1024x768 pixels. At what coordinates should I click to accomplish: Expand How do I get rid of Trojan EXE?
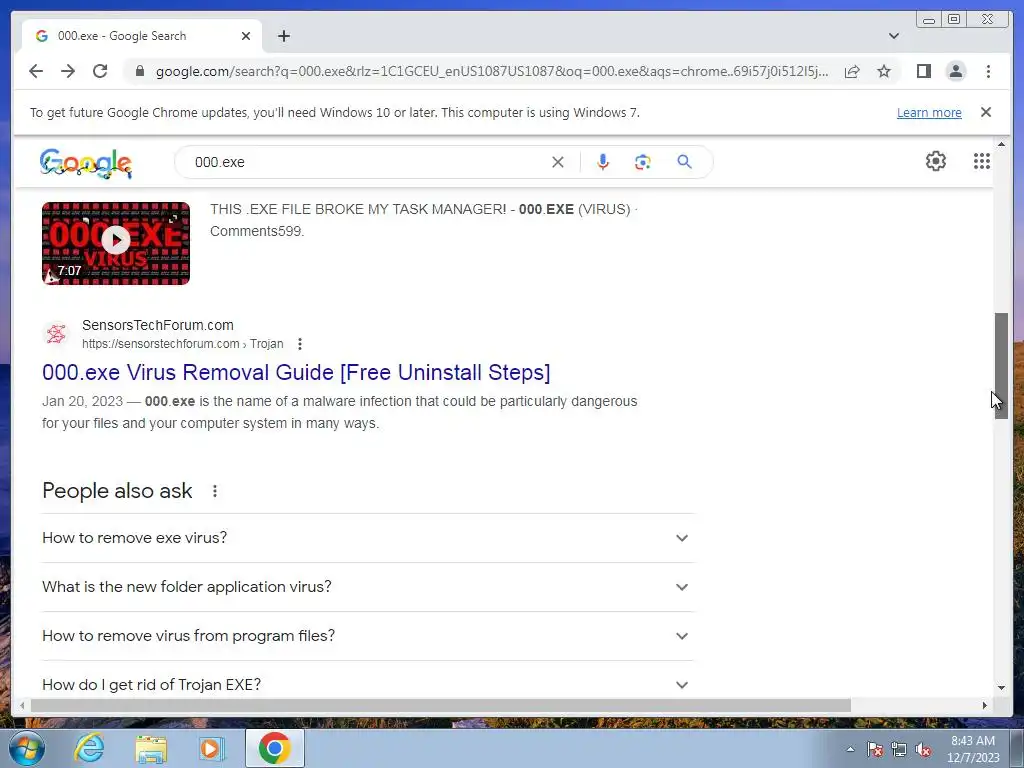pyautogui.click(x=368, y=684)
